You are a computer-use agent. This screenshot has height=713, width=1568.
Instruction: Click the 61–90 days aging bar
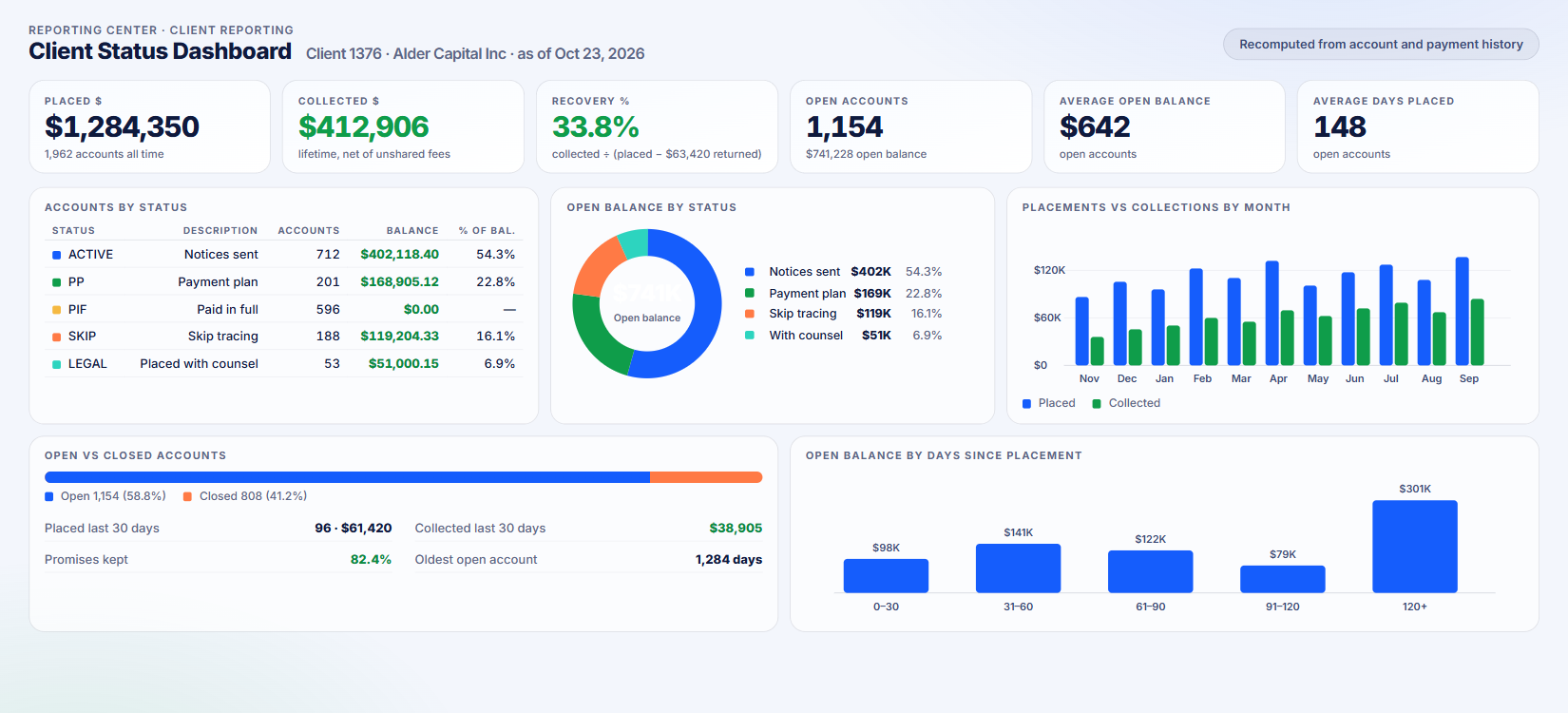1150,571
